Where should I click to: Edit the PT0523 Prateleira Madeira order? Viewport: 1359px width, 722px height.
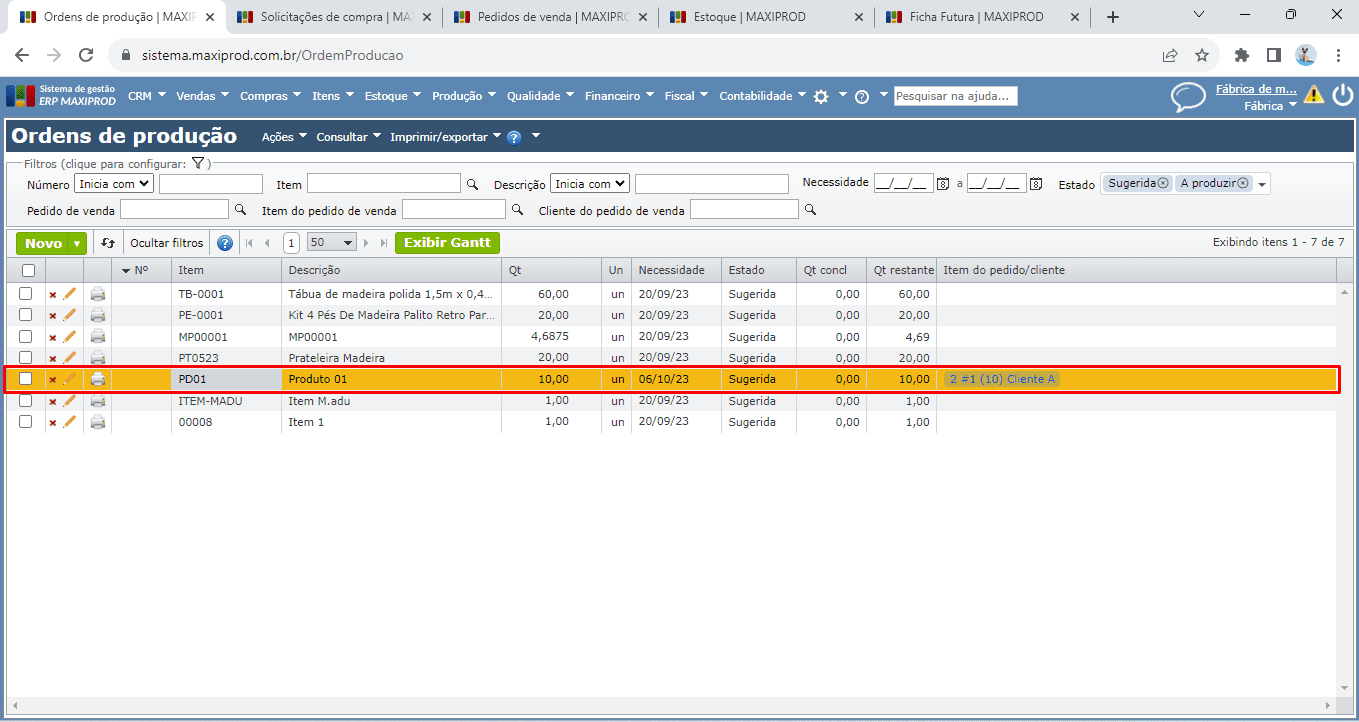(x=70, y=358)
